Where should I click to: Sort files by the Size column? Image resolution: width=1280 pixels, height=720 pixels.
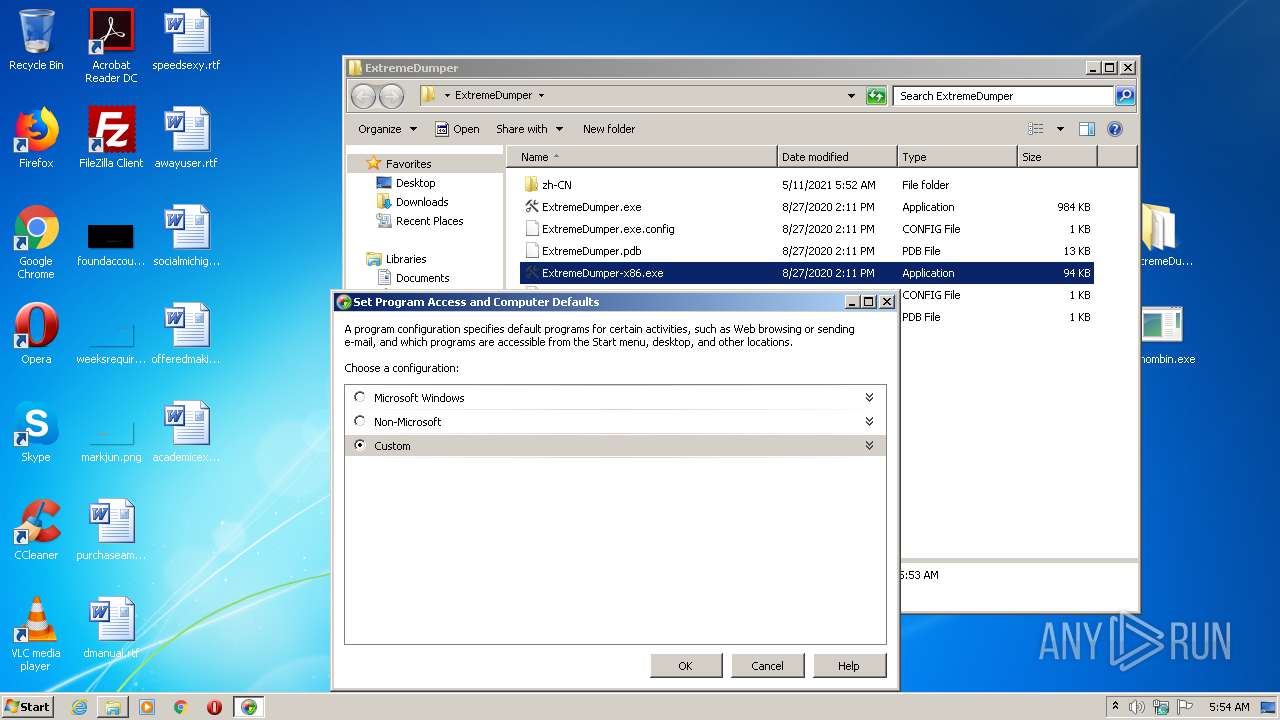click(1057, 157)
